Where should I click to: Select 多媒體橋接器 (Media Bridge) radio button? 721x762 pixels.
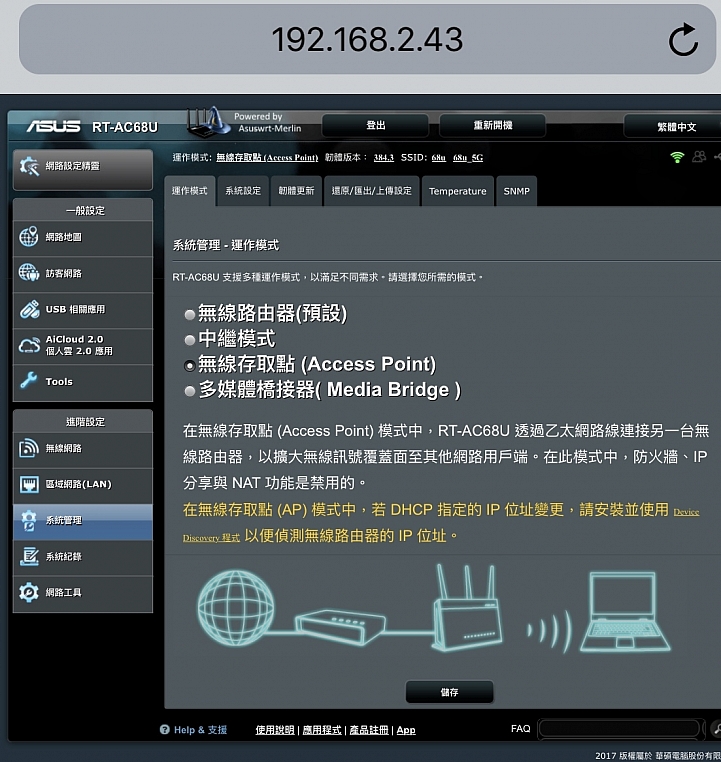tap(190, 391)
